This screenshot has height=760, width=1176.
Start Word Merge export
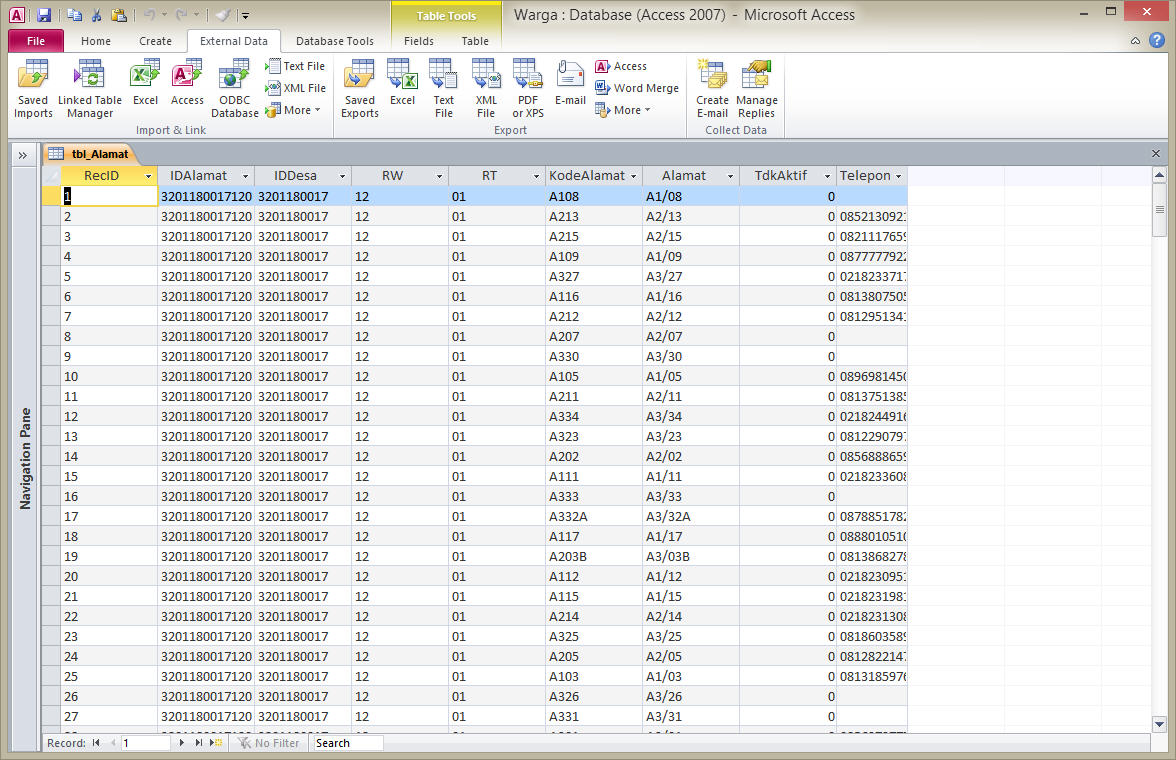click(x=637, y=88)
